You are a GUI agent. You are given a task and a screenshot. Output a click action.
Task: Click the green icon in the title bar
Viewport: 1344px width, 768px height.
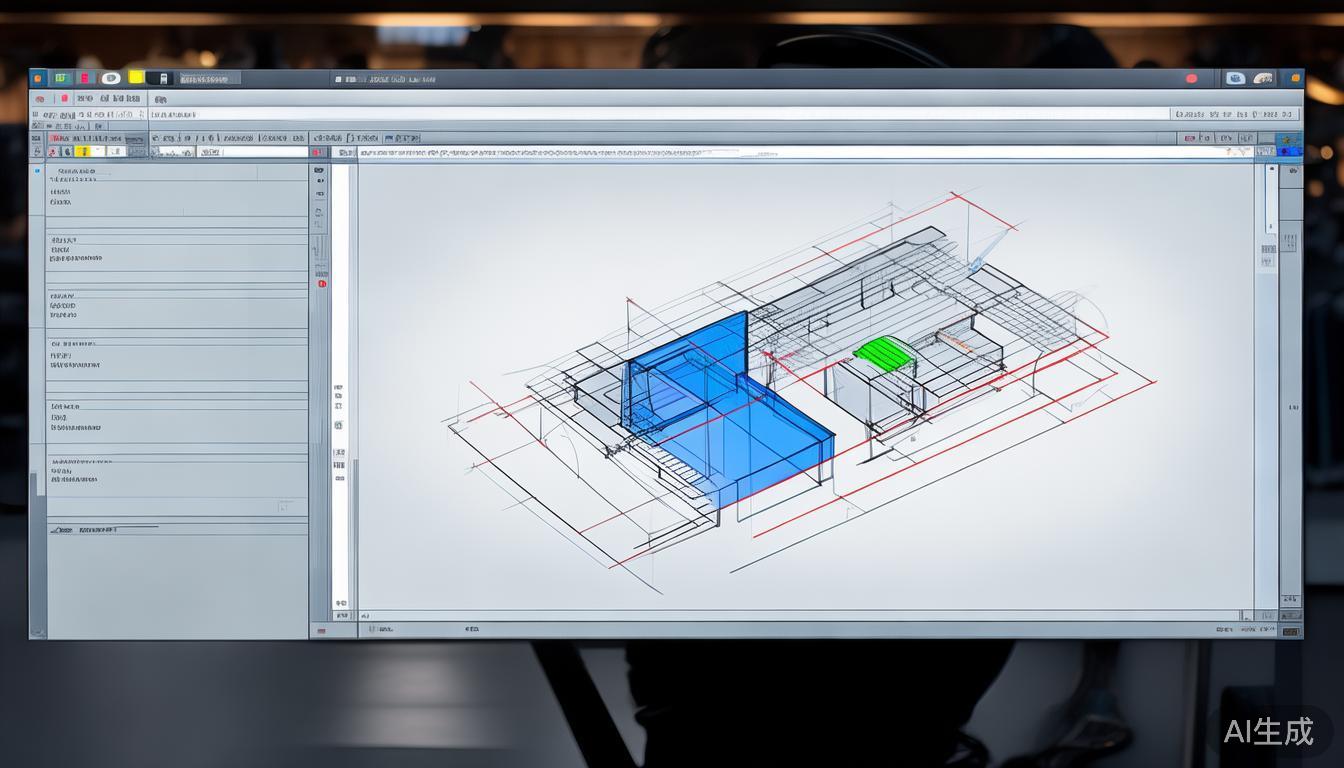(62, 78)
